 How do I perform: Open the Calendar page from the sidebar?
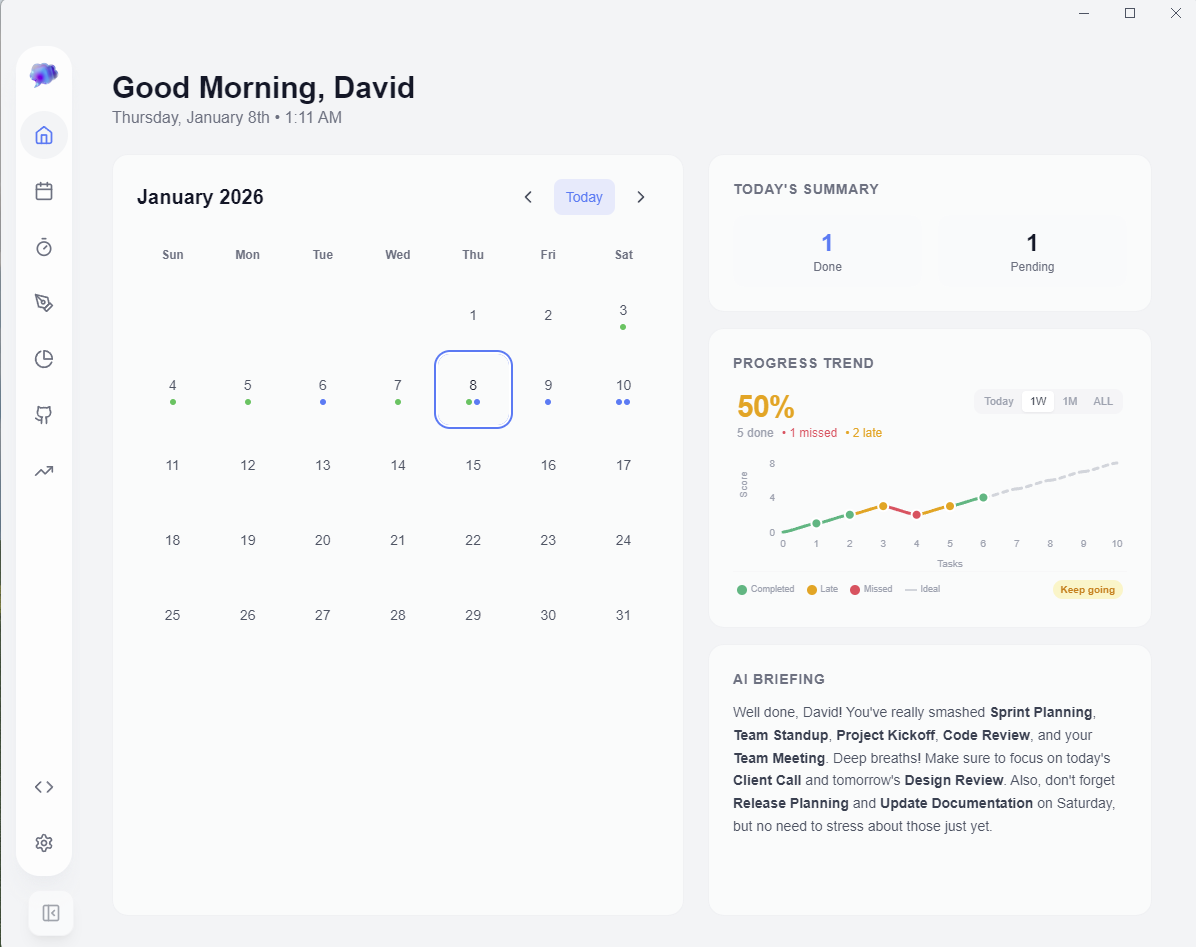click(x=44, y=191)
